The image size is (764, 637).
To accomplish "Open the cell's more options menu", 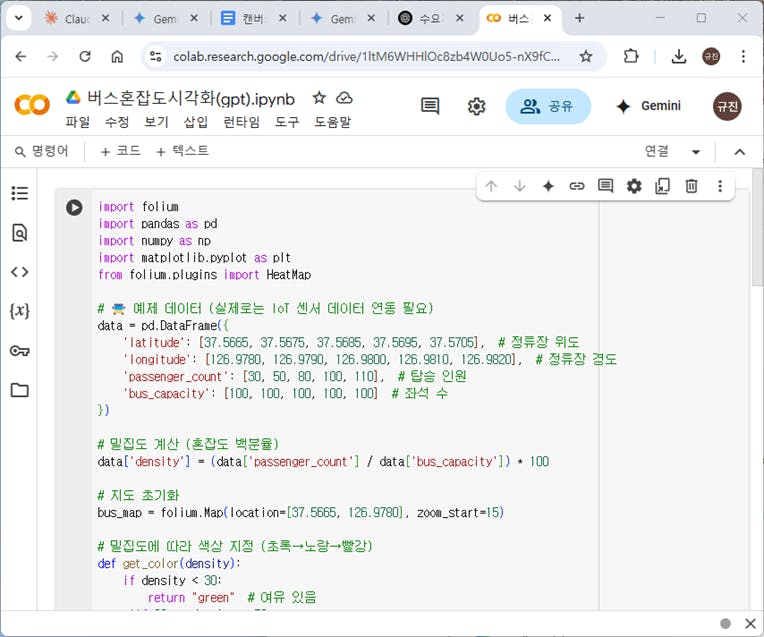I will point(720,186).
